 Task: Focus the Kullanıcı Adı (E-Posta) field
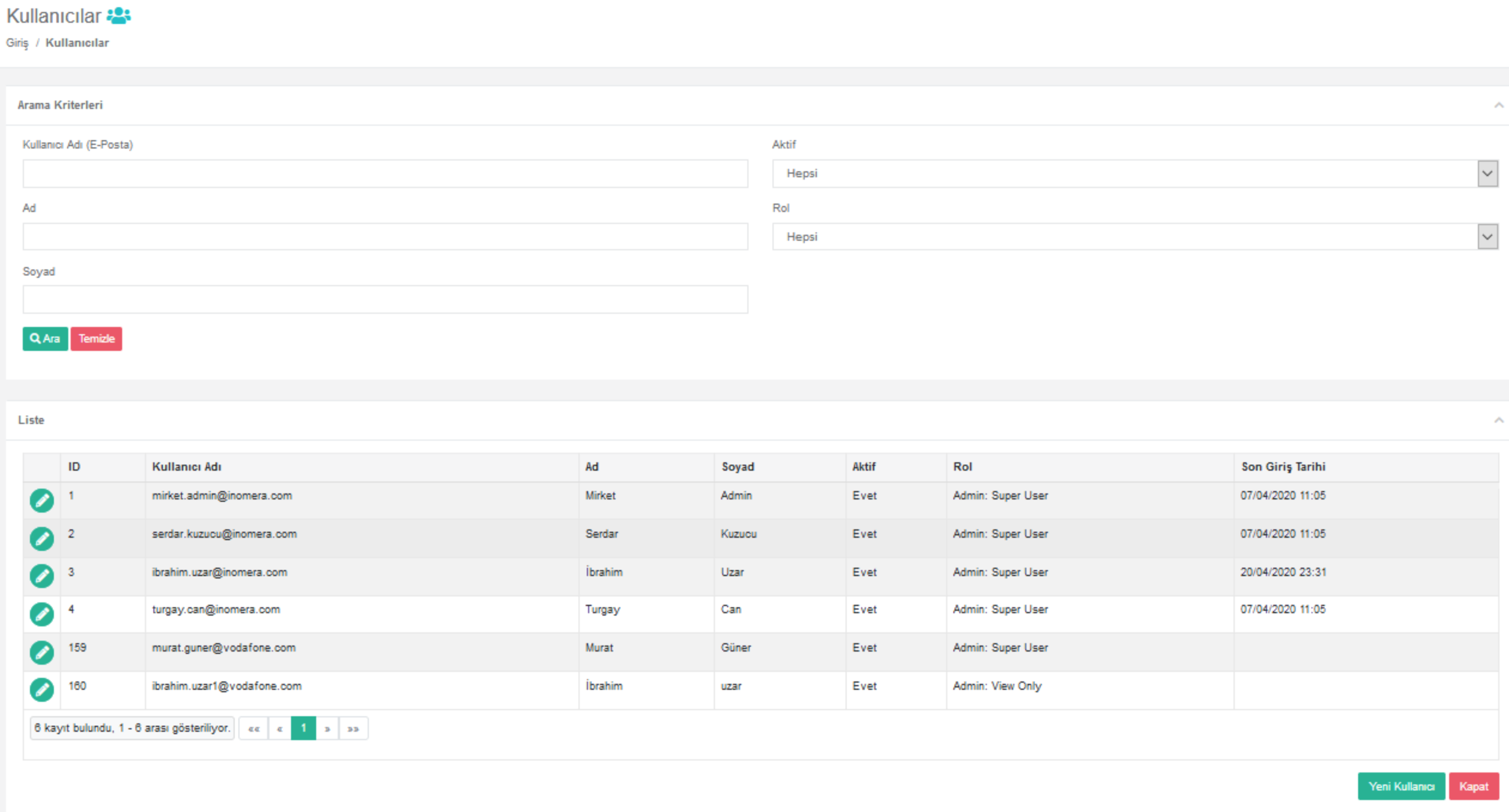click(386, 174)
